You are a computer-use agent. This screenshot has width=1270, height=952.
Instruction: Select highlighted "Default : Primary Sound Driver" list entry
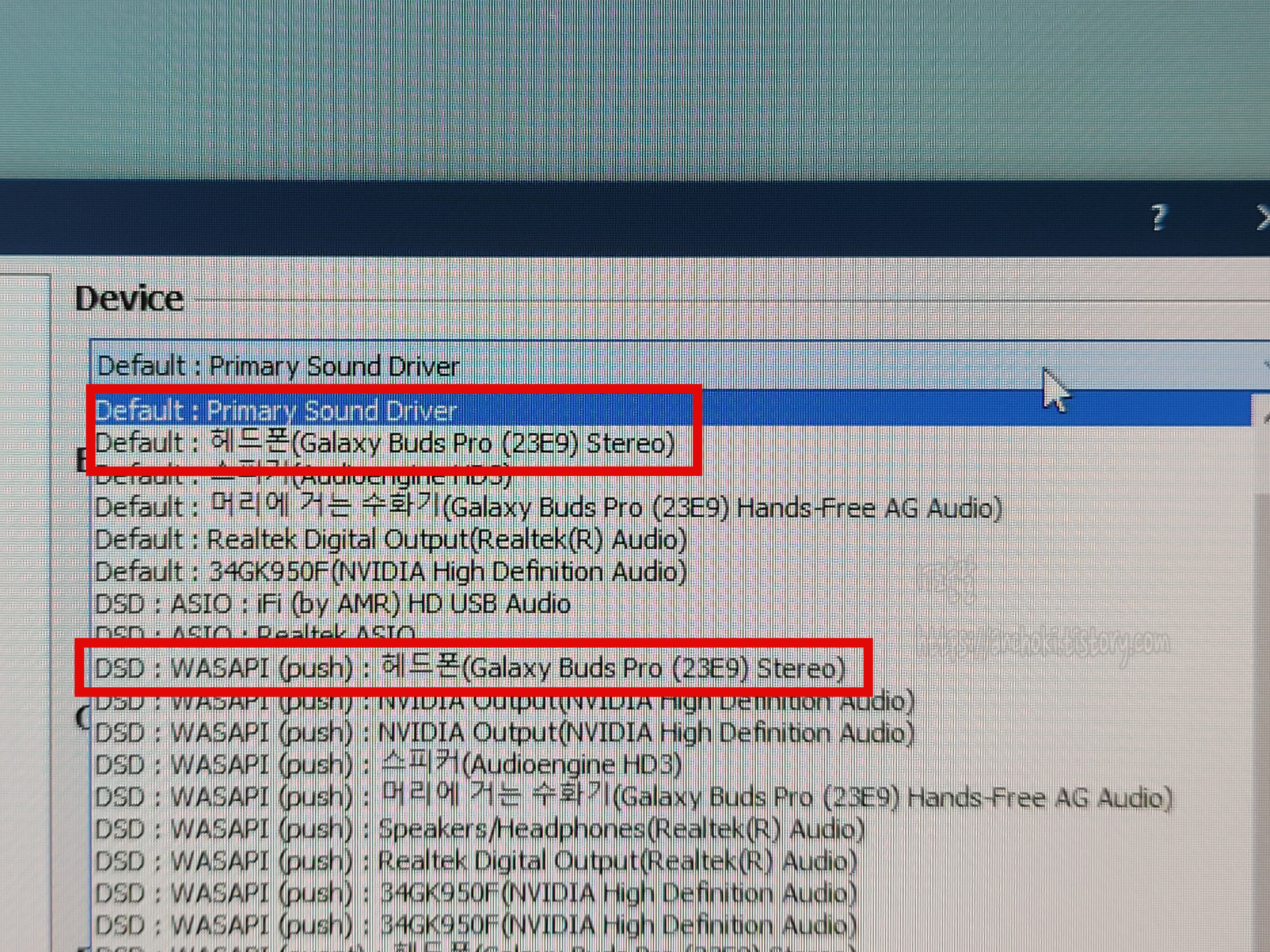[672, 410]
